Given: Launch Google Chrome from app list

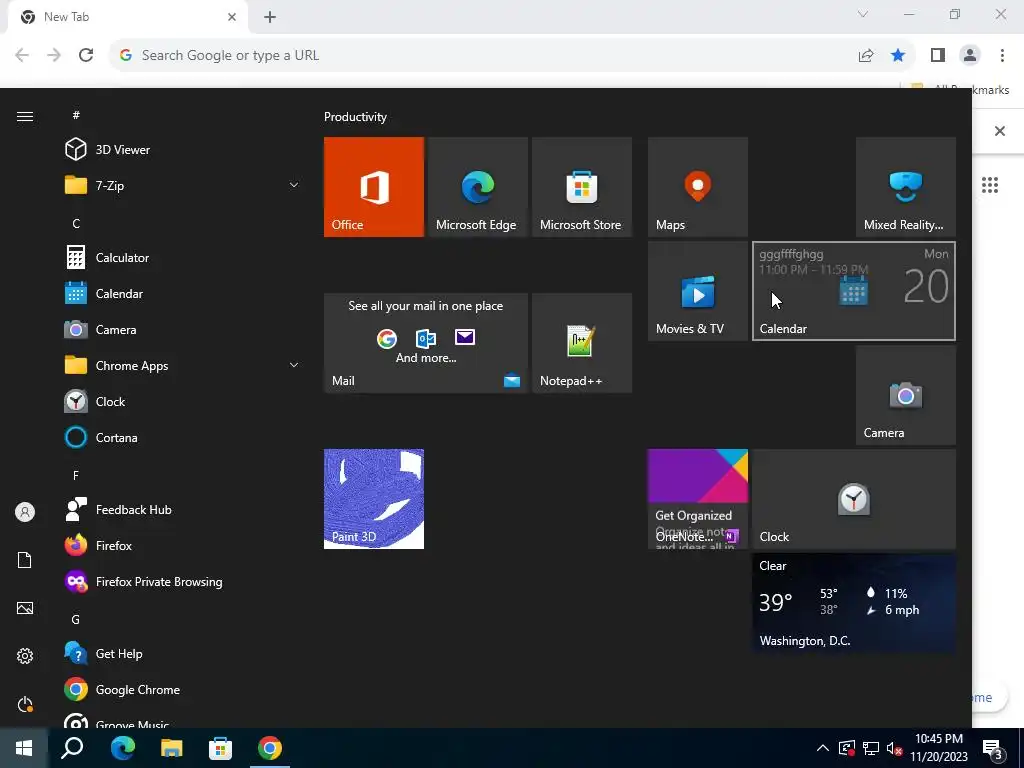Looking at the screenshot, I should click(182, 690).
